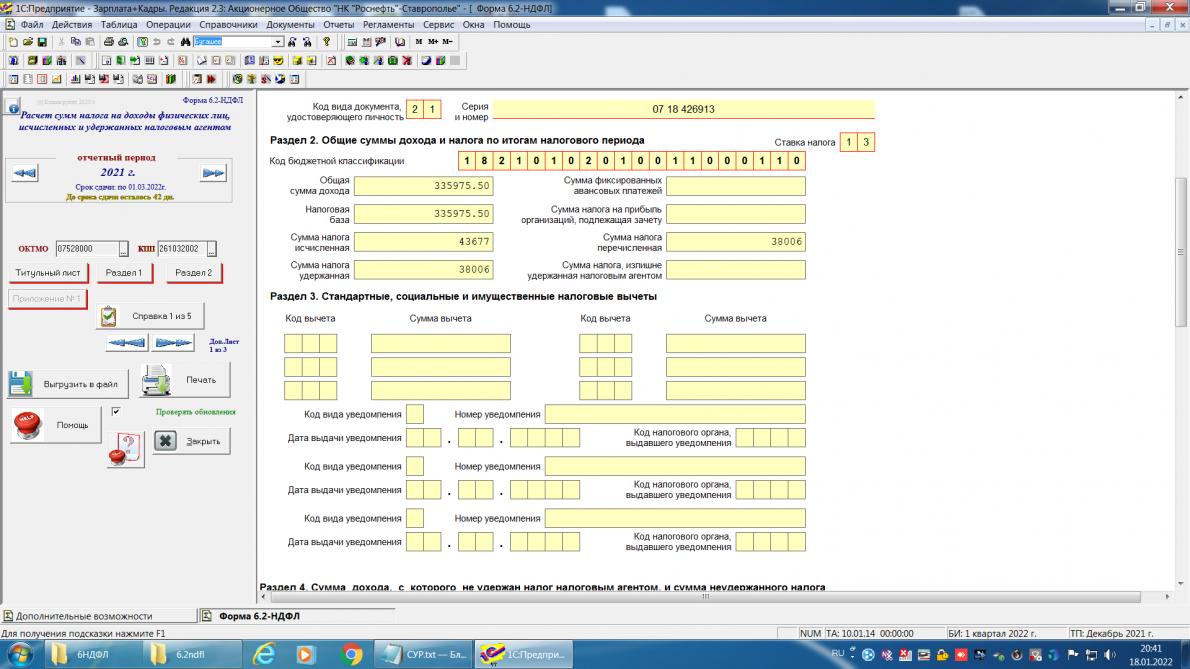This screenshot has height=669, width=1190.
Task: Open the Регламенты menu
Action: pos(389,24)
